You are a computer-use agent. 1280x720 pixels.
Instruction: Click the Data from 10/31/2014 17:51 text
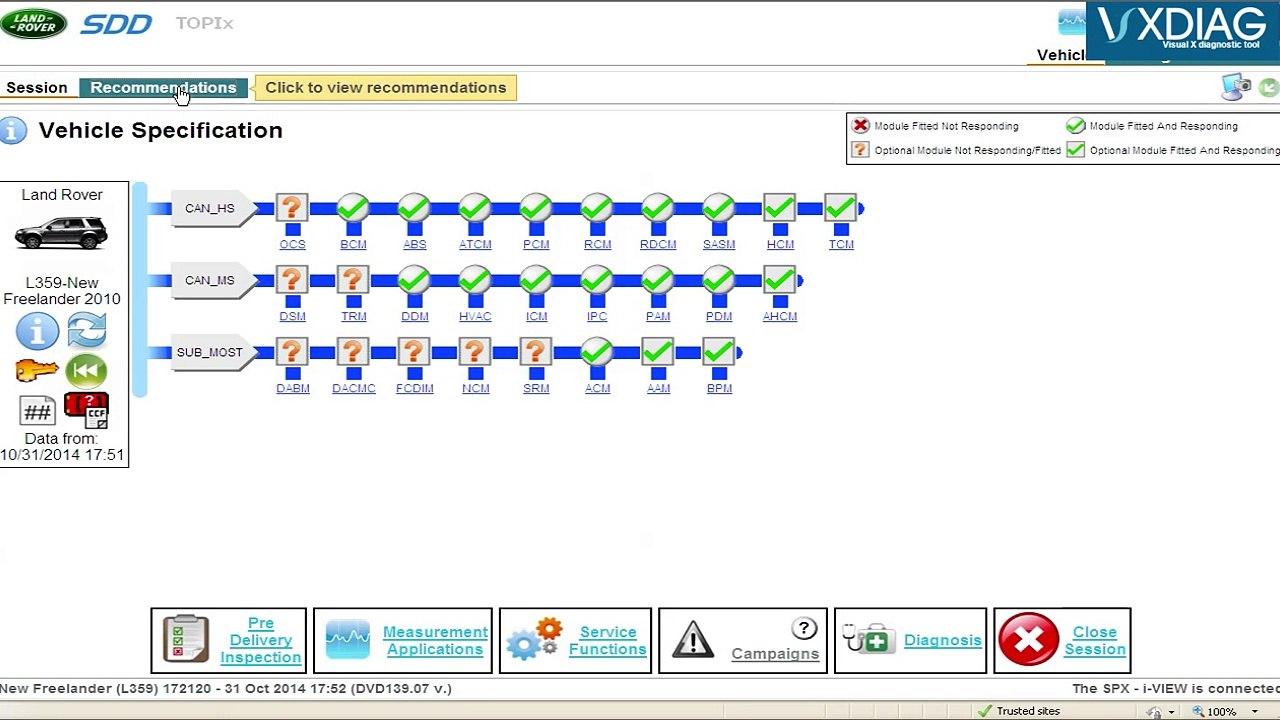tap(62, 447)
